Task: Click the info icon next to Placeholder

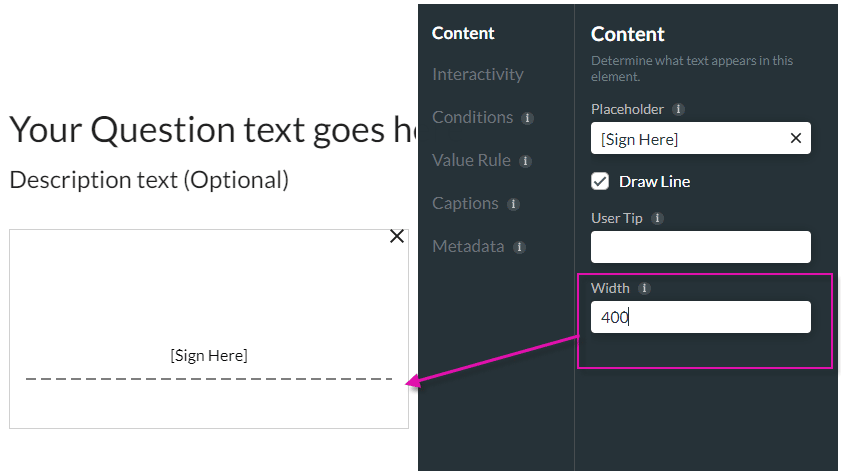Action: click(678, 109)
